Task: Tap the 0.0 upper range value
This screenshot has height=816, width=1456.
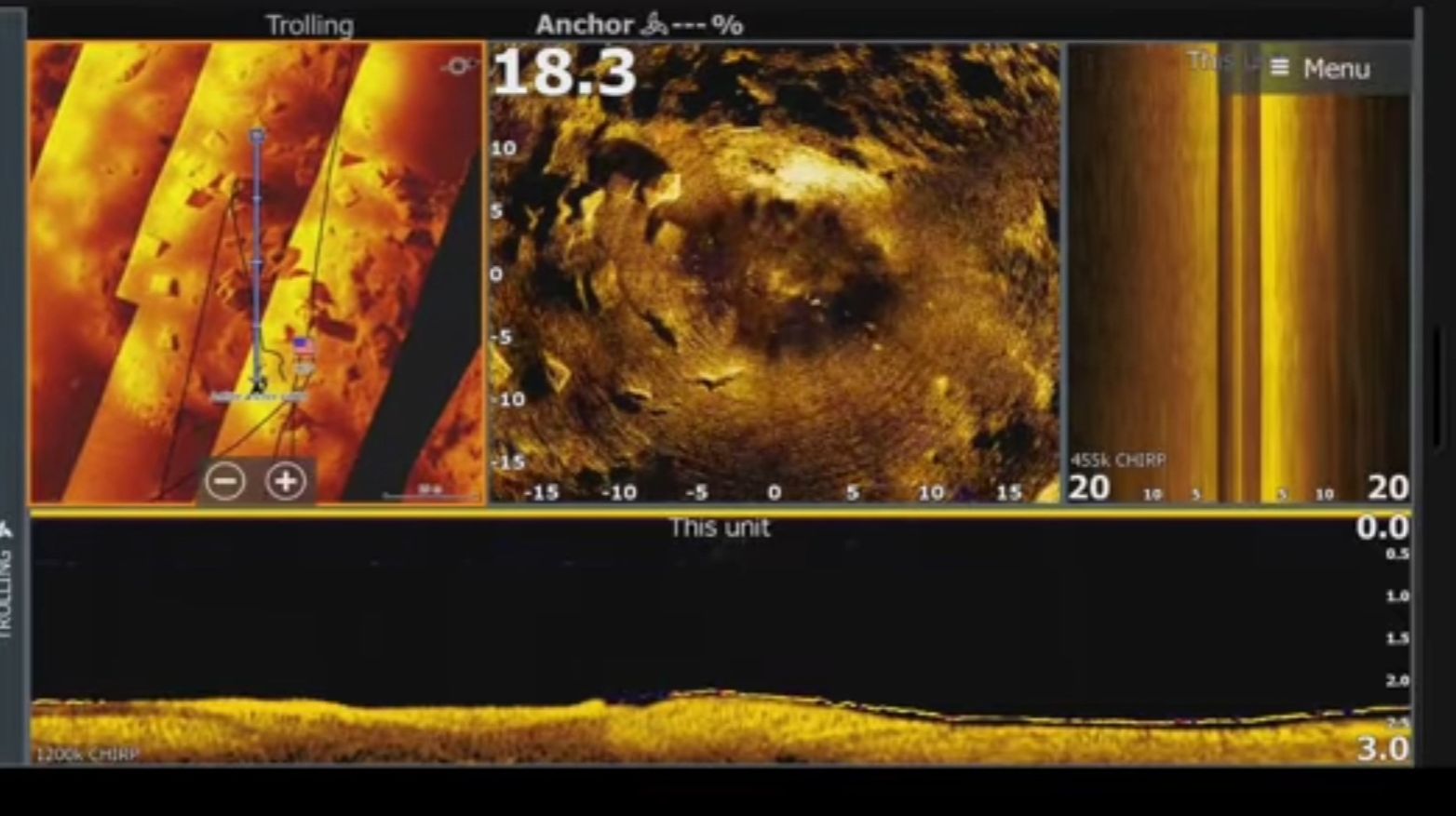Action: tap(1382, 528)
